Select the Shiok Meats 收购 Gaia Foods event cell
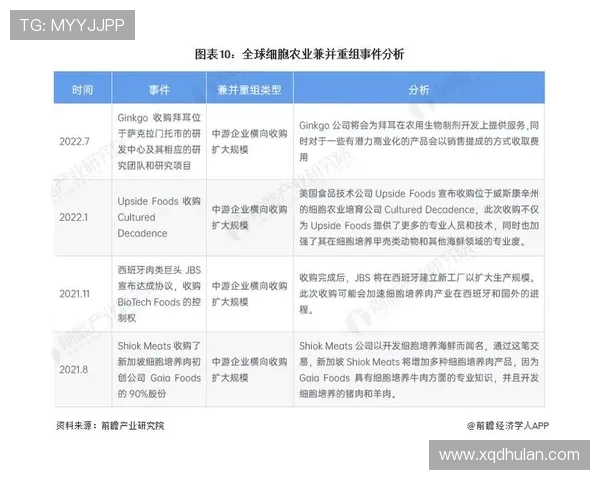Screen dimensions: 600x480 (x=159, y=369)
